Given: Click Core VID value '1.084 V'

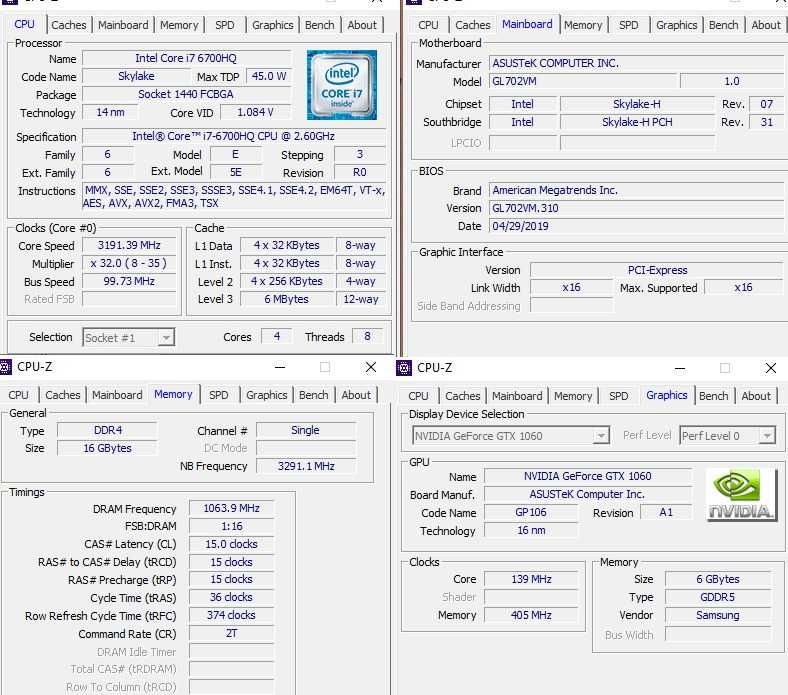Looking at the screenshot, I should pos(255,112).
